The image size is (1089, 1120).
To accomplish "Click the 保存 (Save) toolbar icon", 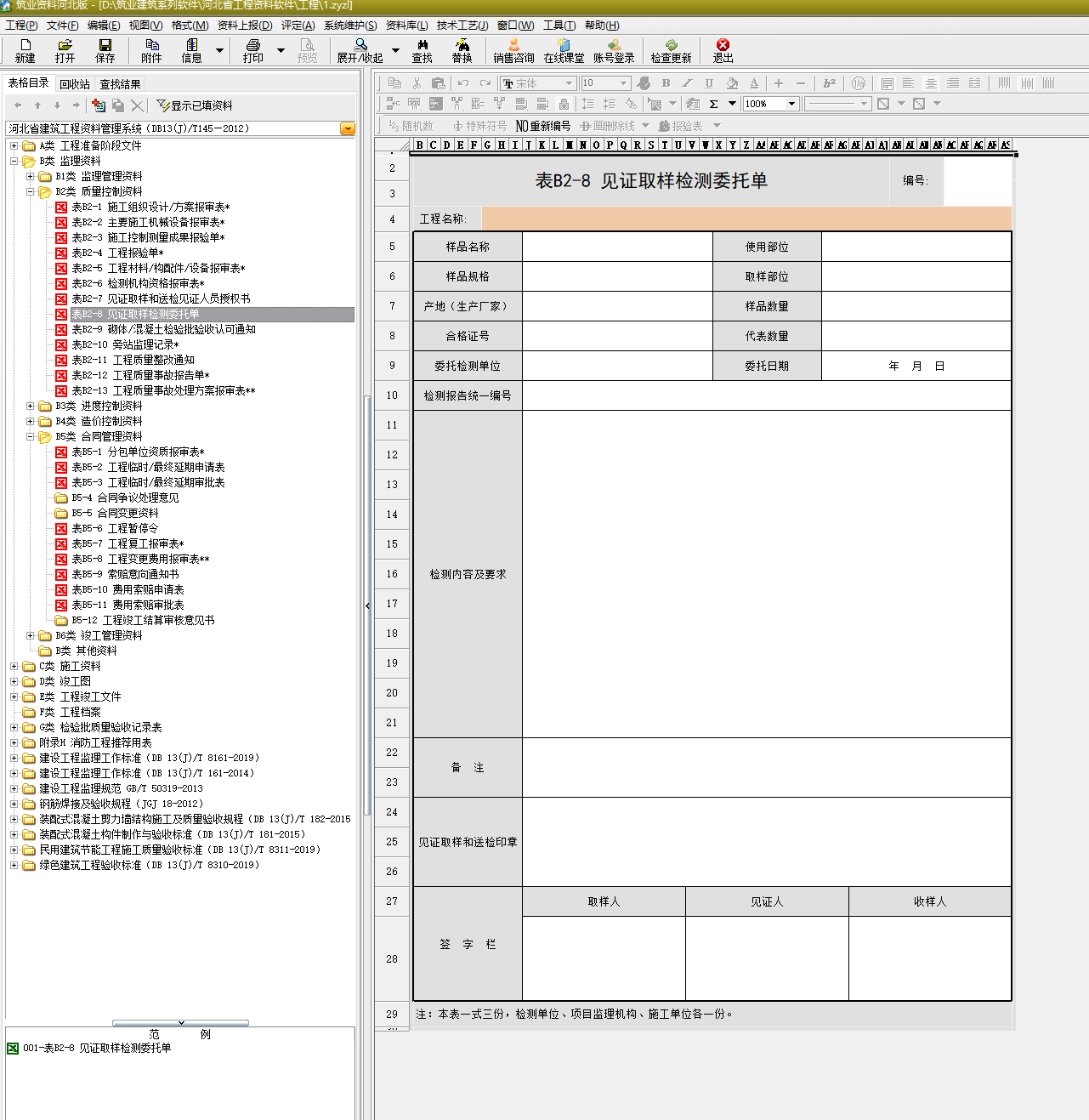I will (x=105, y=51).
